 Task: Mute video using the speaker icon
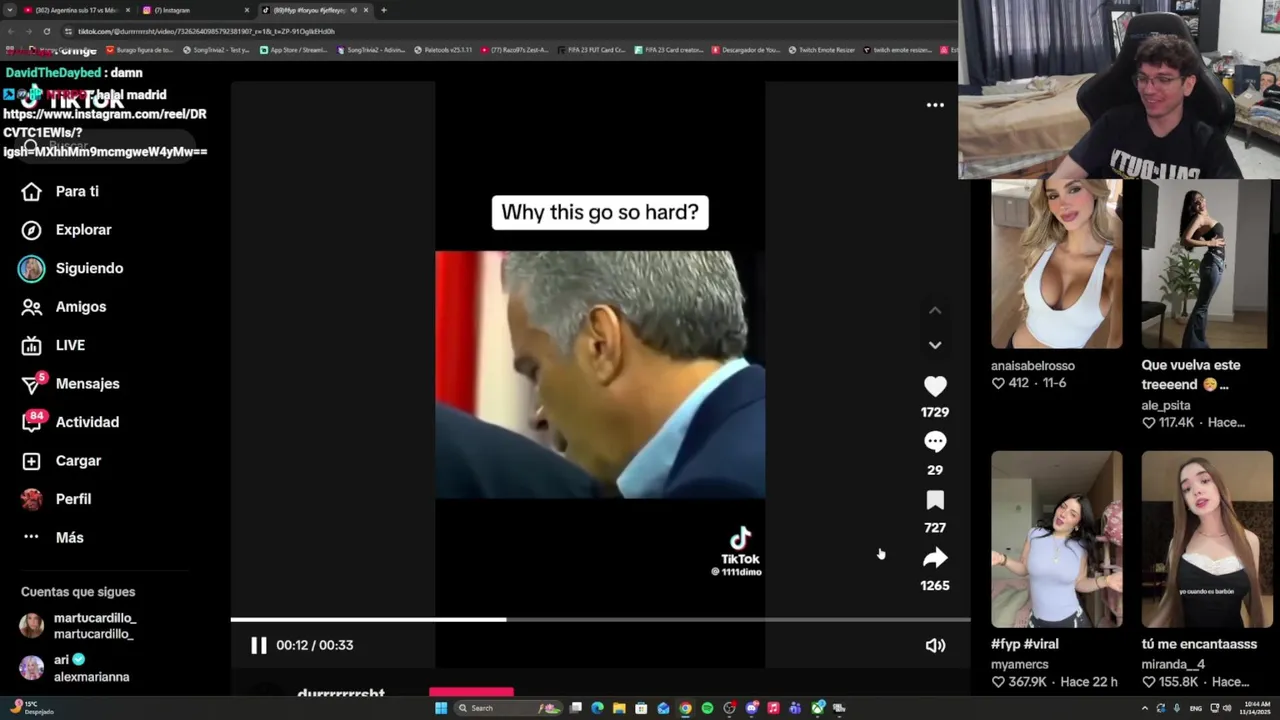point(935,646)
